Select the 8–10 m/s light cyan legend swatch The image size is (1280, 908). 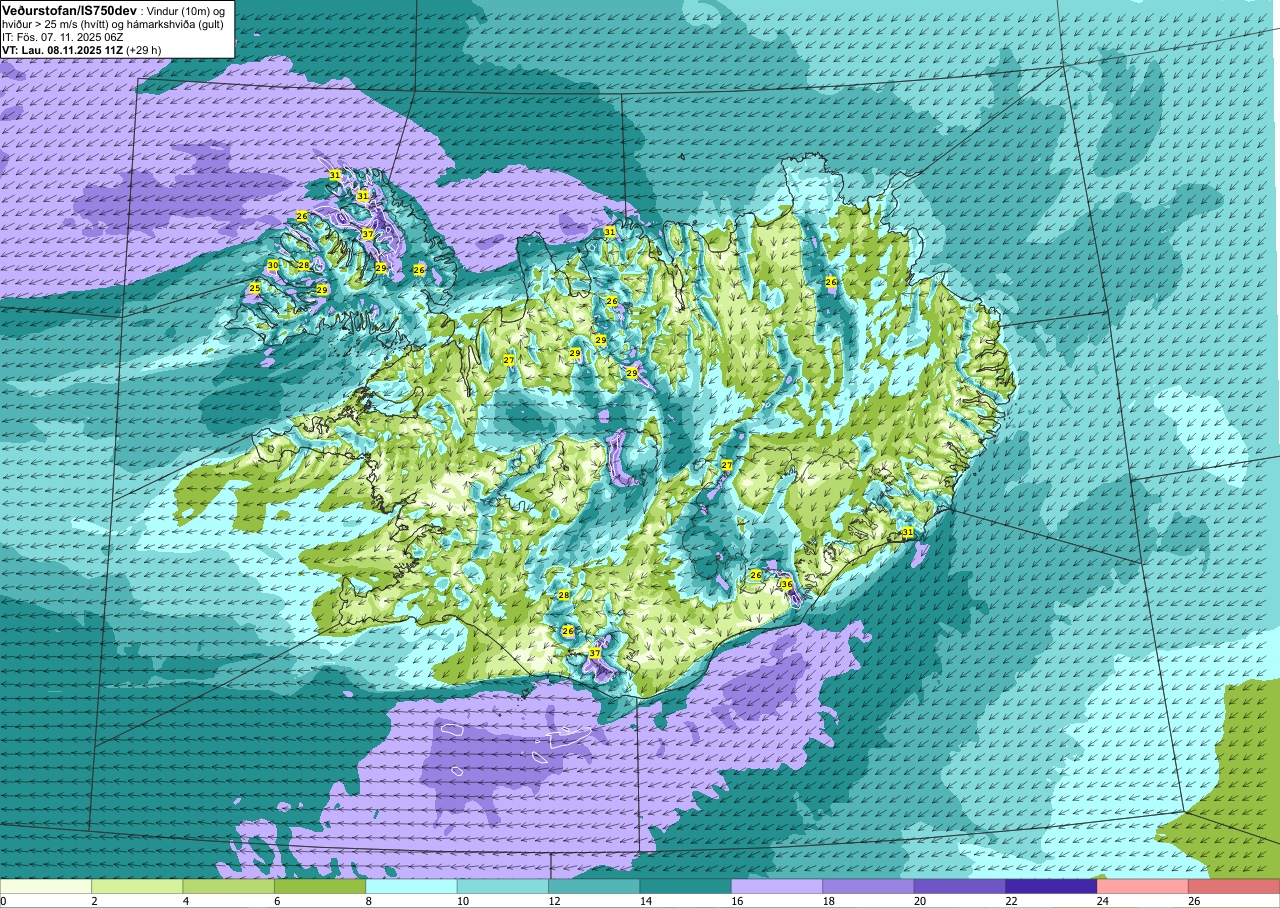pos(411,886)
